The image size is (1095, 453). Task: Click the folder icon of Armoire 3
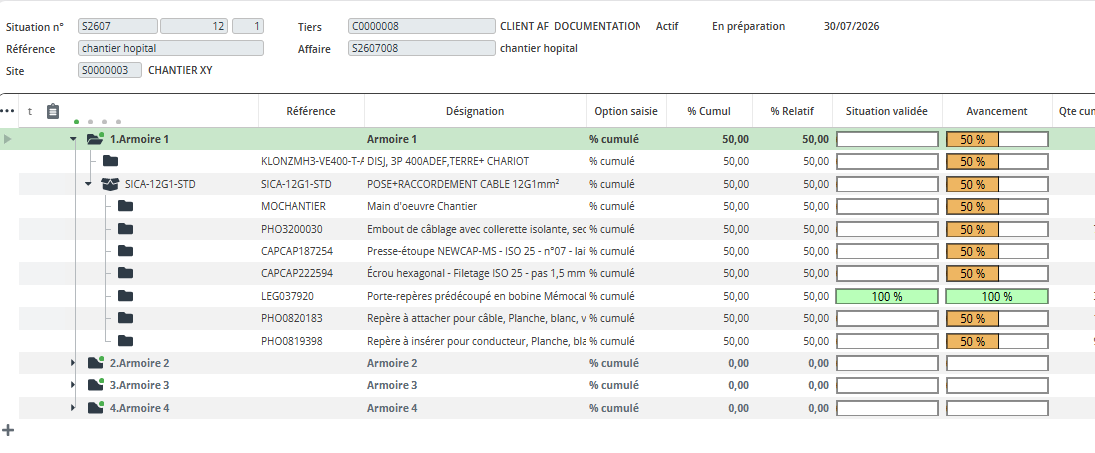[x=96, y=385]
